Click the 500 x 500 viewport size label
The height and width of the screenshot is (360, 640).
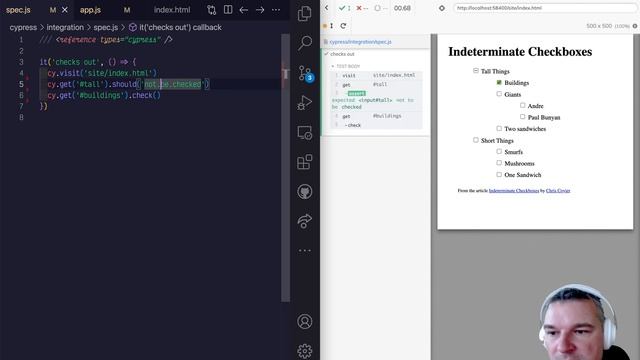[599, 26]
